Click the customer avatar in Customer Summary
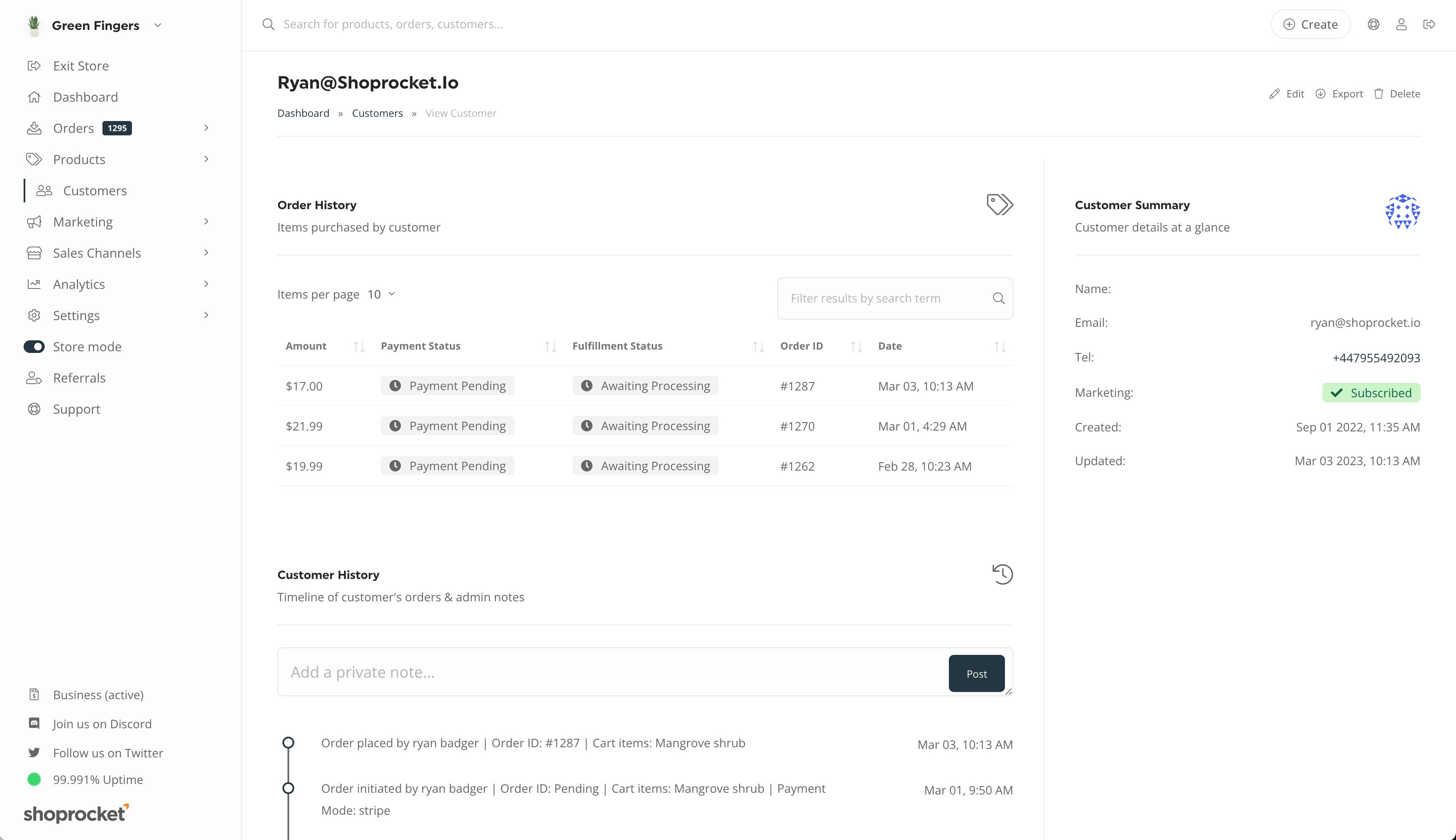The height and width of the screenshot is (840, 1456). (x=1402, y=212)
